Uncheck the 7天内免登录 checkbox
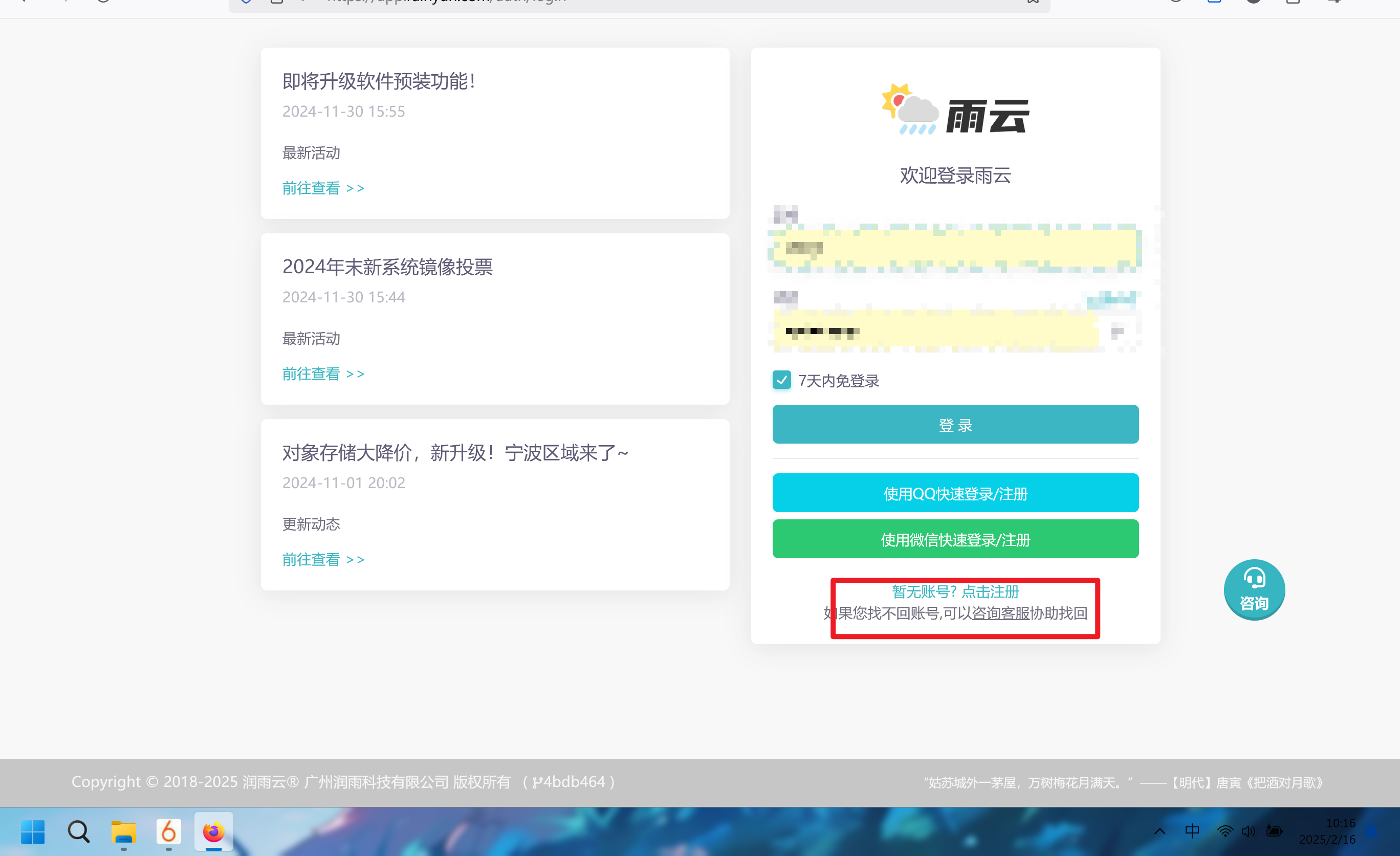This screenshot has width=1400, height=856. 782,380
